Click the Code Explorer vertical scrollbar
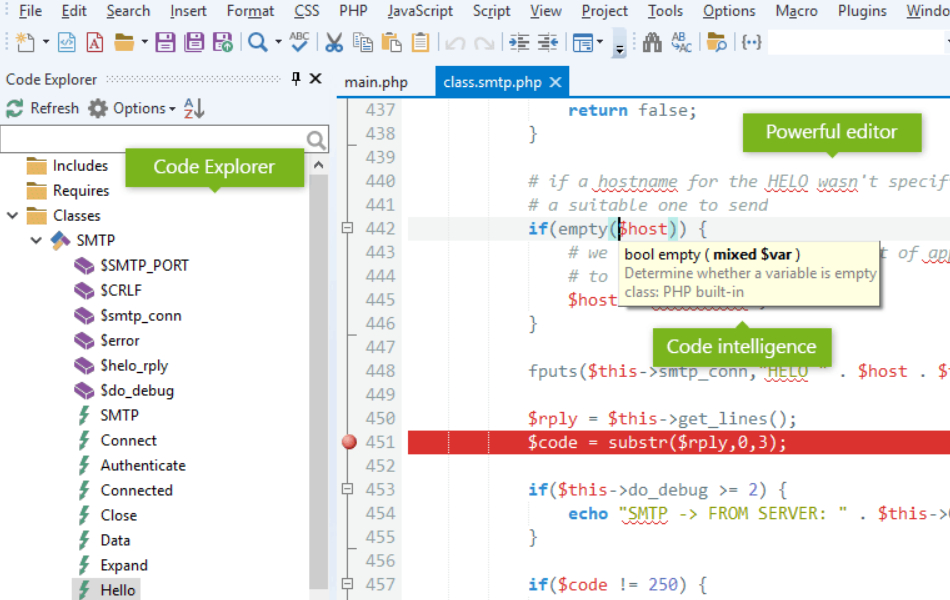The image size is (950, 600). tap(318, 382)
